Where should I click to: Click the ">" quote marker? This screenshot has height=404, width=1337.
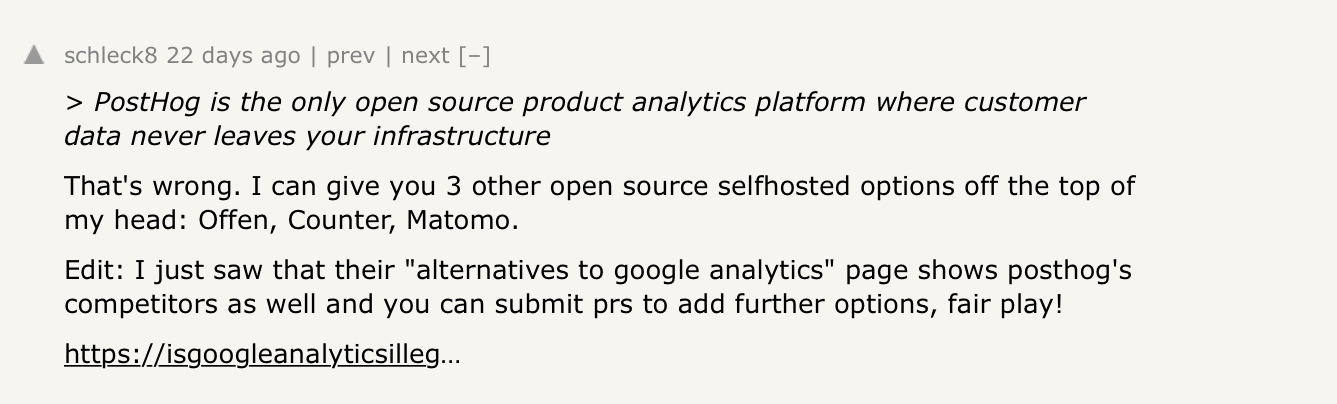click(x=73, y=102)
